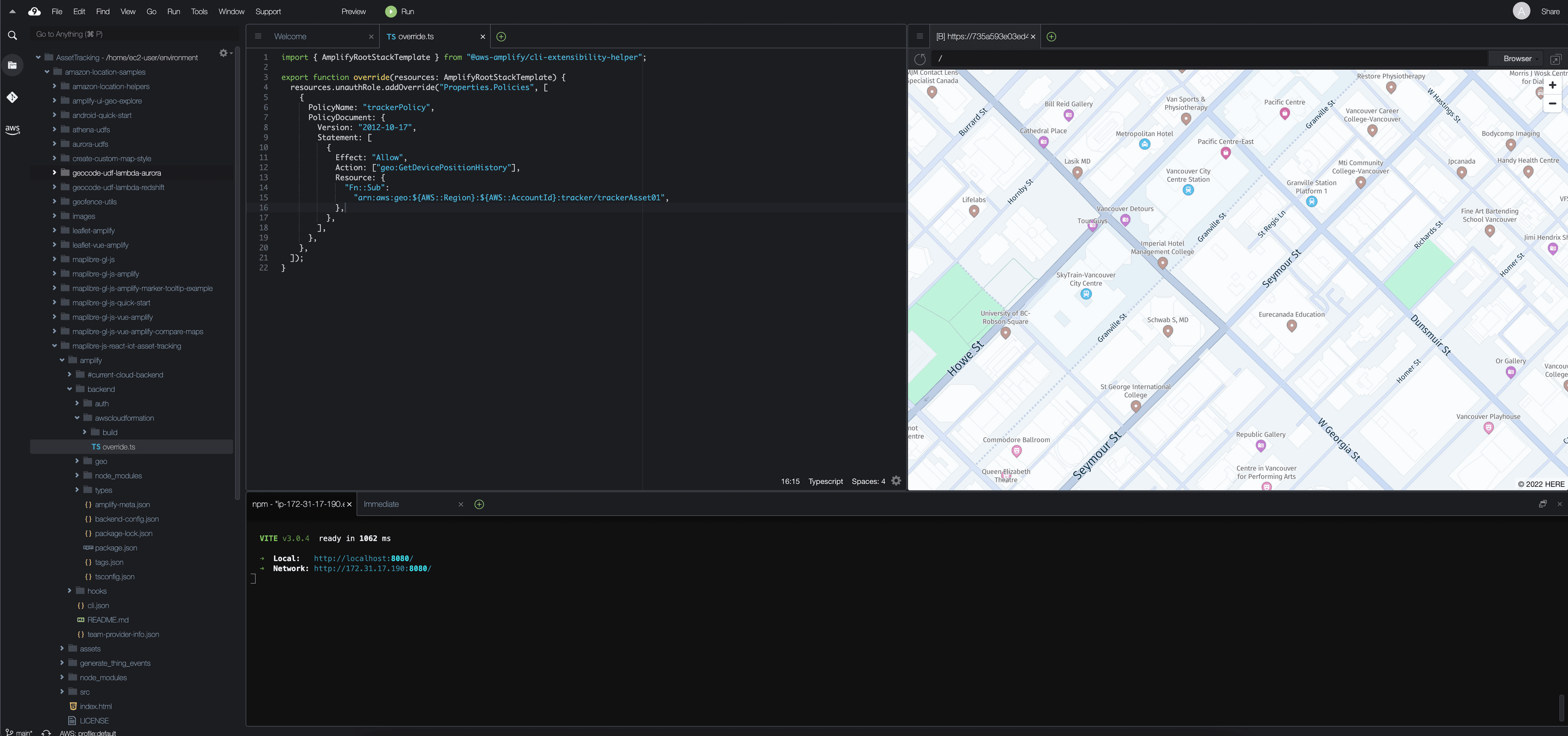Pop out preview into new window

[1556, 59]
